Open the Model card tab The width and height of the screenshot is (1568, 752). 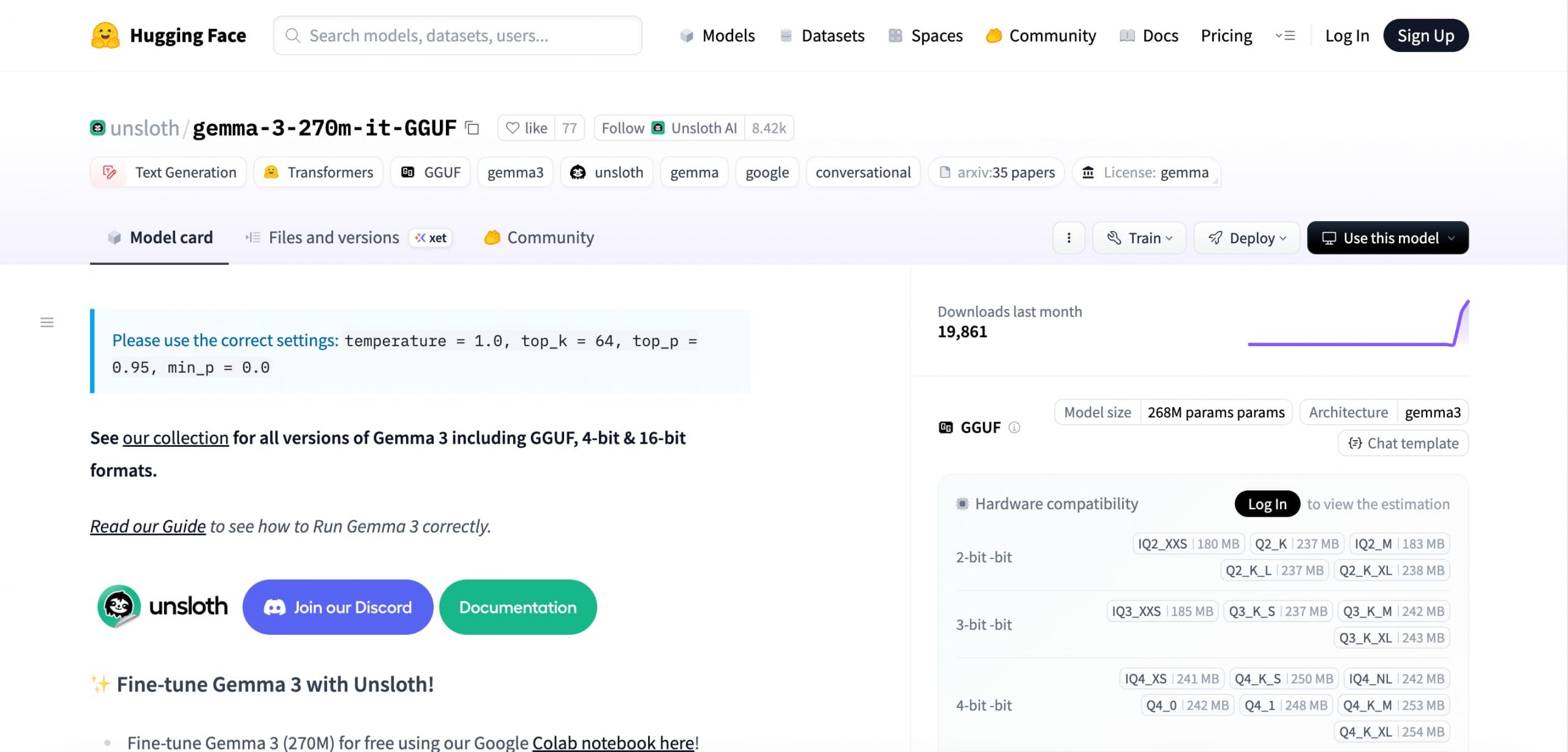(159, 238)
